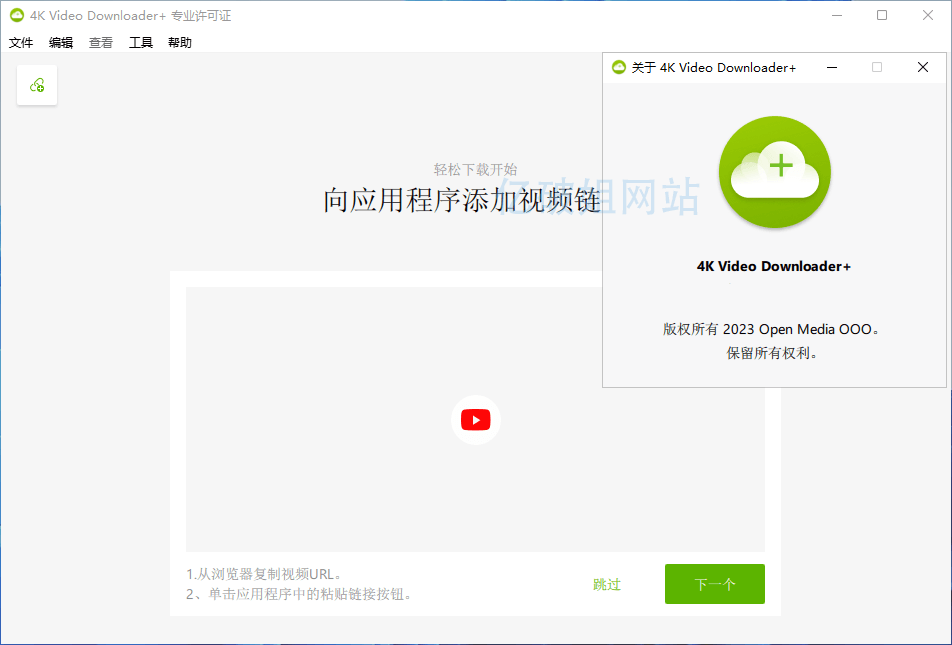The height and width of the screenshot is (645, 952).
Task: Open the 查看 menu
Action: click(x=101, y=43)
